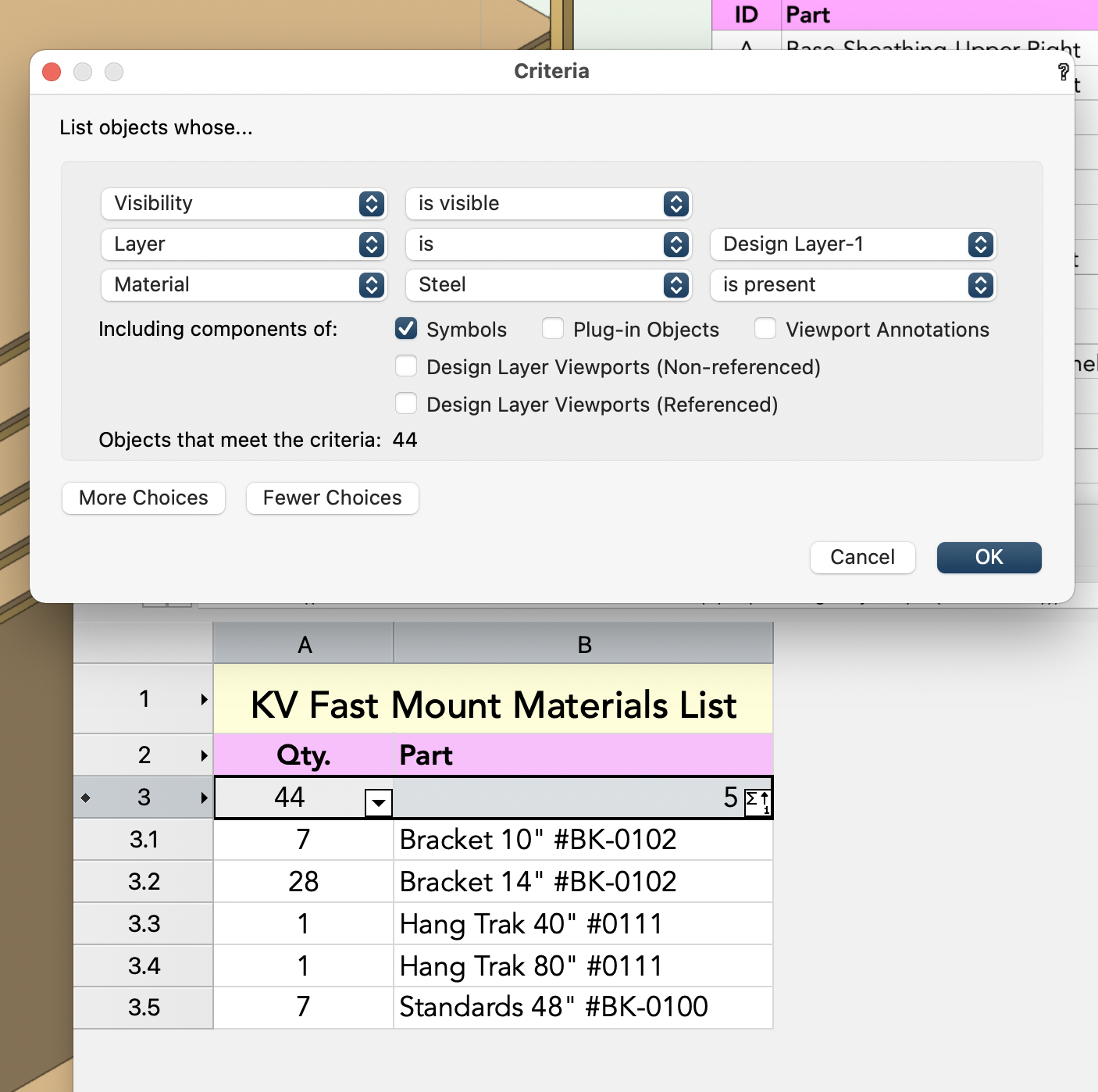The height and width of the screenshot is (1092, 1098).
Task: Expand row 1 disclosure triangle
Action: [x=204, y=699]
